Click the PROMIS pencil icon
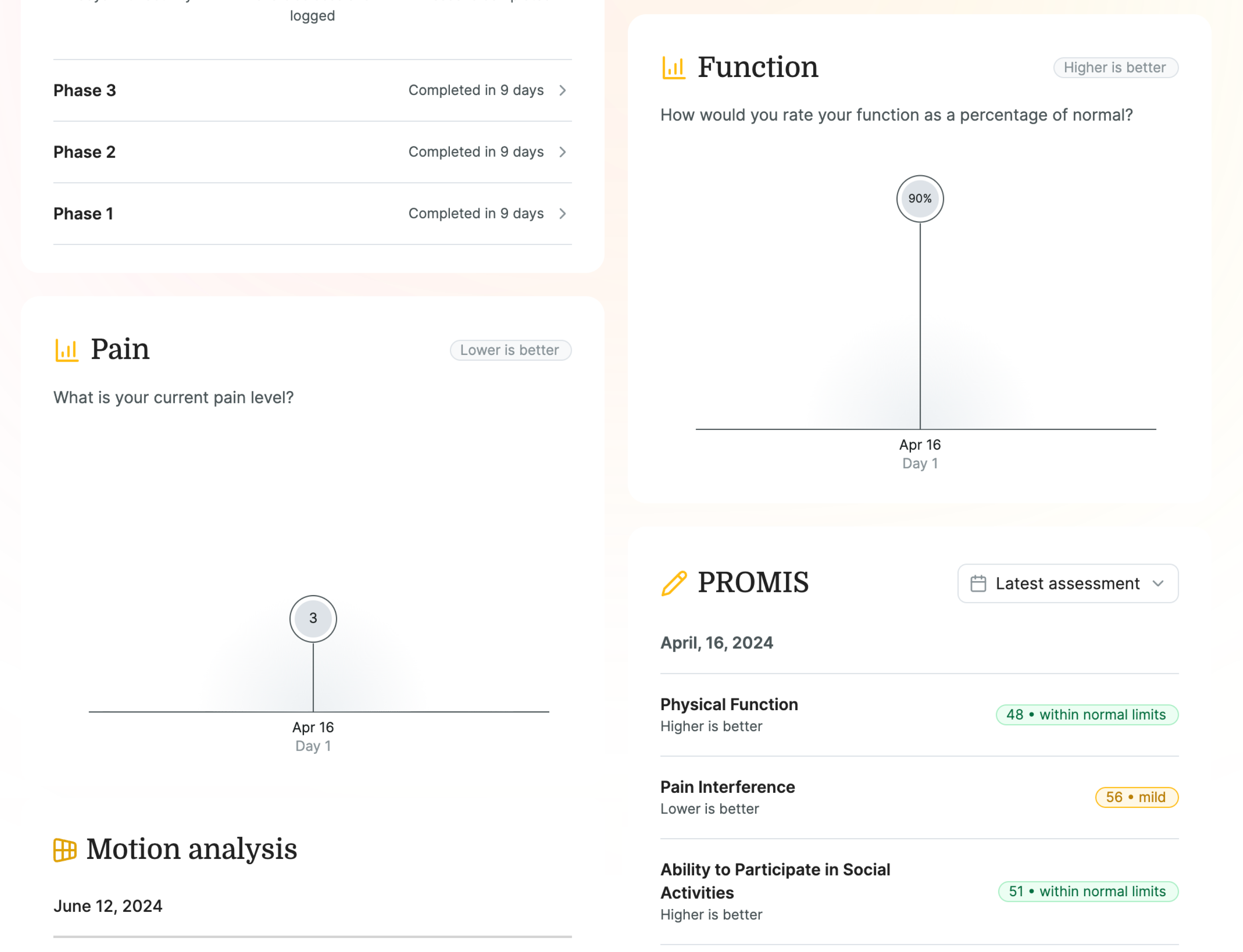This screenshot has width=1243, height=952. (674, 583)
